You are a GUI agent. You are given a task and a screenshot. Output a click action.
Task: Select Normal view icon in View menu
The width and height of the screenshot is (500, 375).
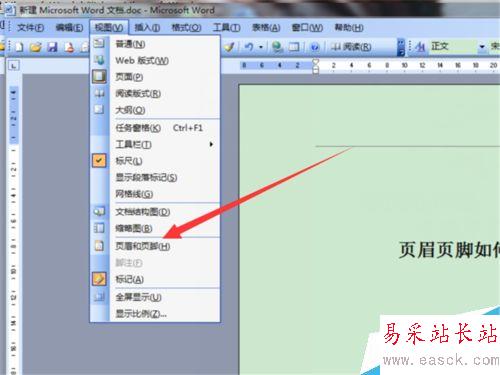click(x=99, y=43)
